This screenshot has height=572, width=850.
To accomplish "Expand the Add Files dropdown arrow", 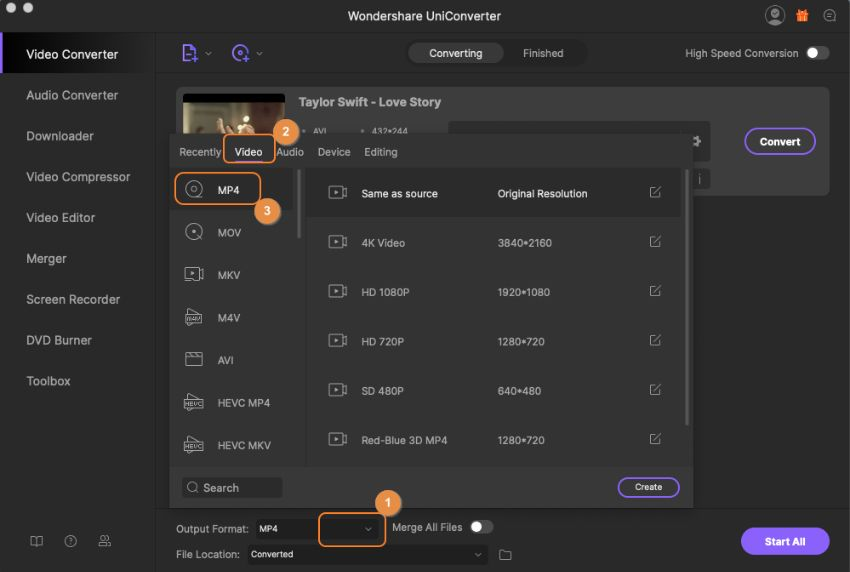I will 209,53.
